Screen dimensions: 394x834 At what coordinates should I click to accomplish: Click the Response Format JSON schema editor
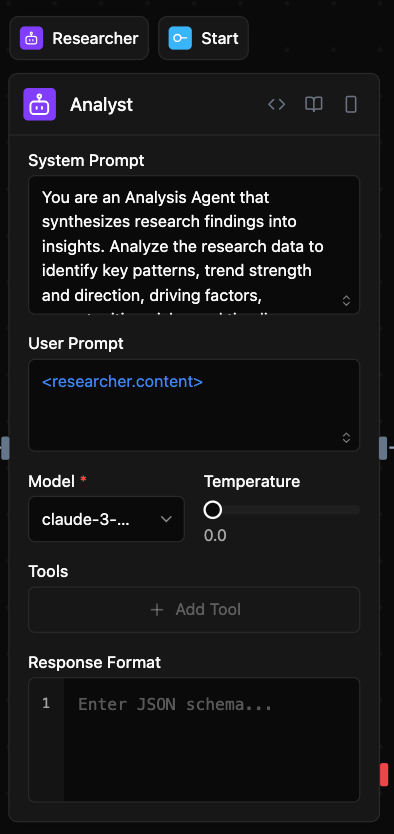(x=194, y=739)
